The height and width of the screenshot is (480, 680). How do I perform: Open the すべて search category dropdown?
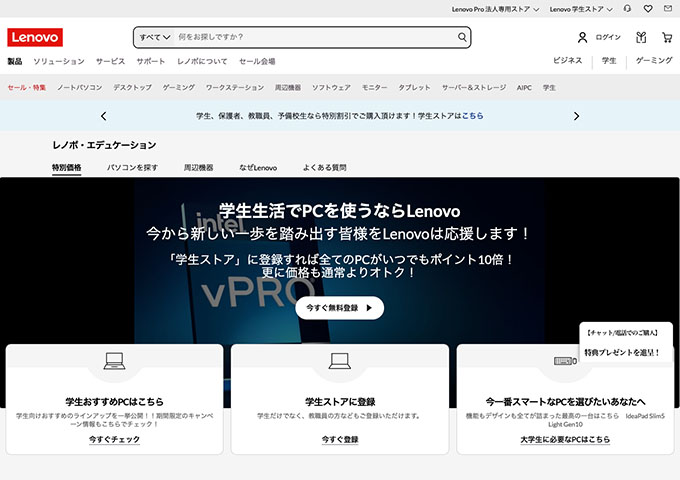(154, 37)
